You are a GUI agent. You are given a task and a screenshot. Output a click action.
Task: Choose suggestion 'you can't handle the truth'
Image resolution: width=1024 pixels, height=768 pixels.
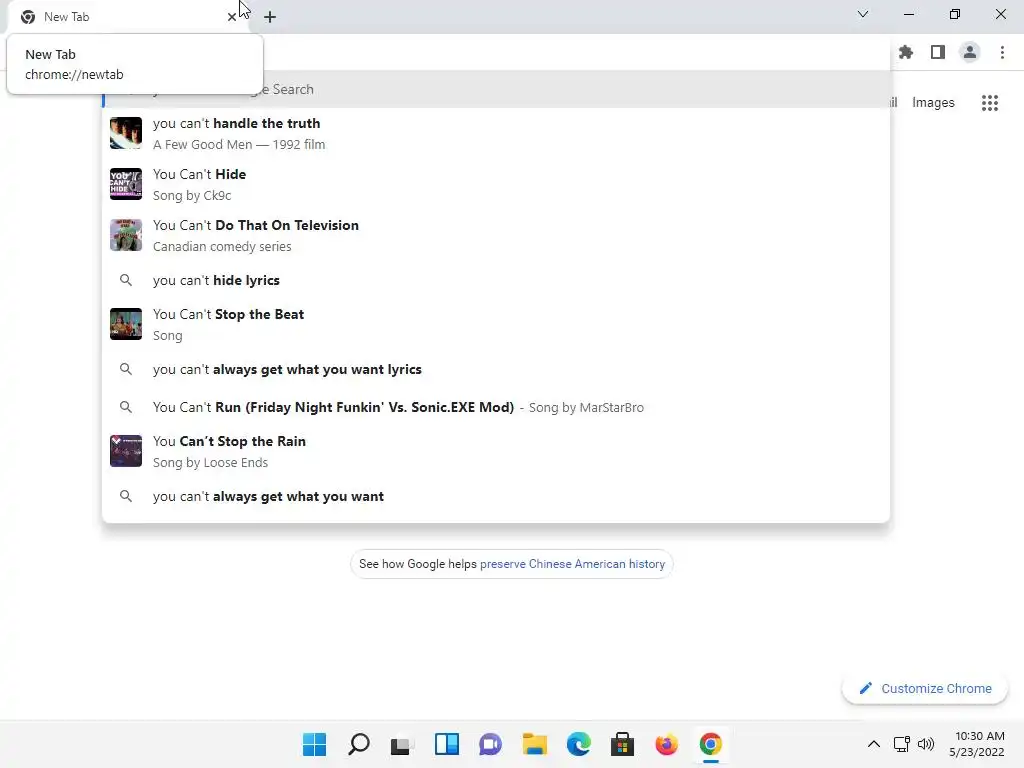496,133
